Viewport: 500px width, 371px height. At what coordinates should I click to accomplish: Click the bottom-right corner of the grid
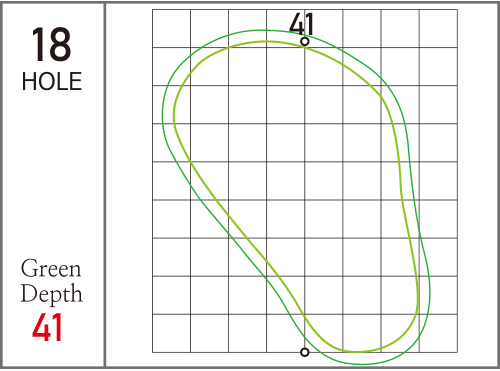pyautogui.click(x=457, y=352)
